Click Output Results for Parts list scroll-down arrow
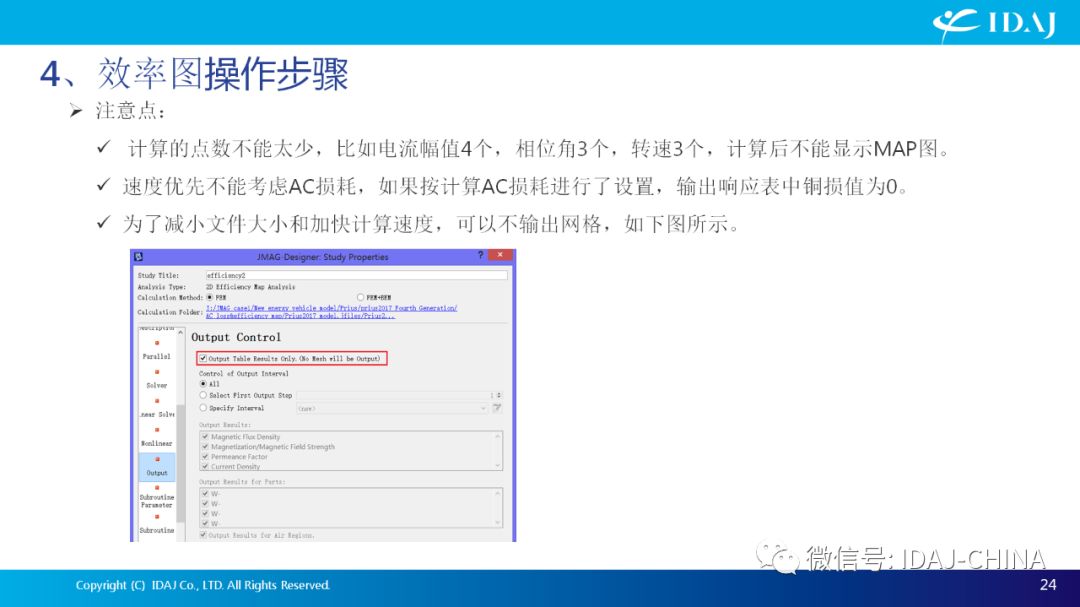Viewport: 1080px width, 607px height. pos(497,523)
